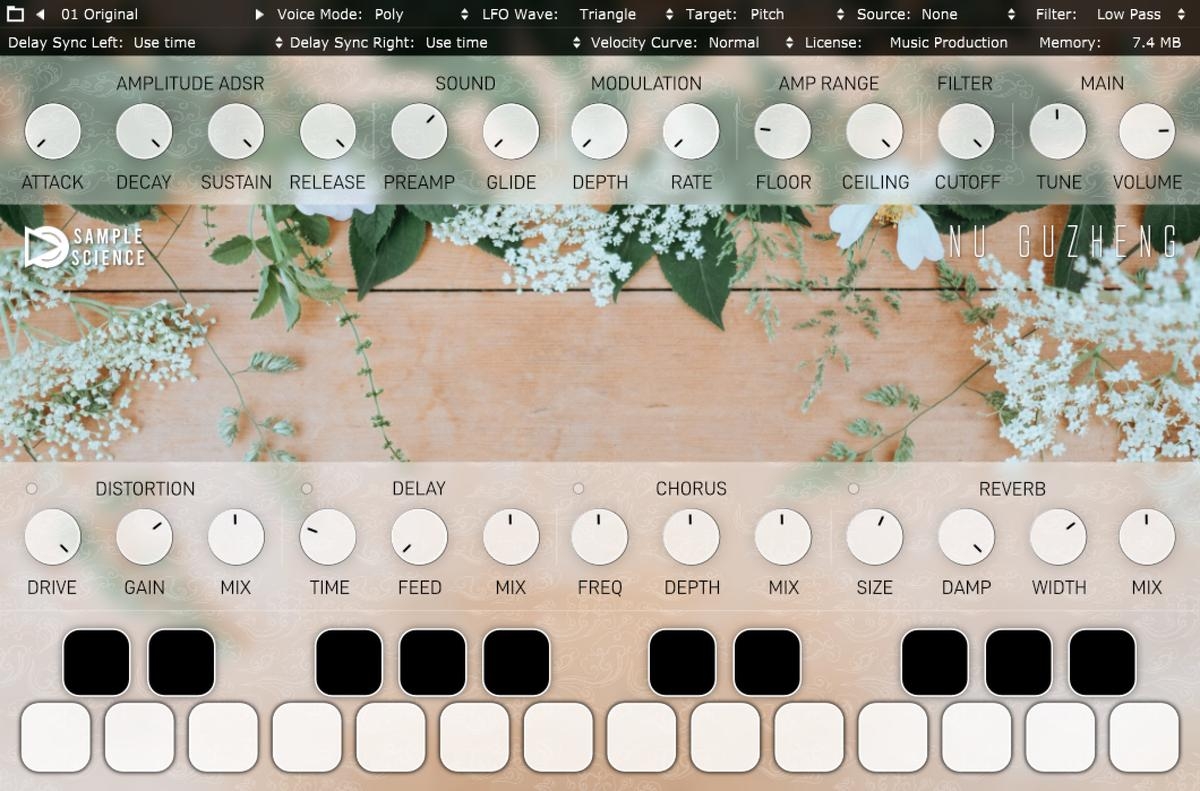Toggle the Delay effect on
Viewport: 1200px width, 791px height.
307,489
